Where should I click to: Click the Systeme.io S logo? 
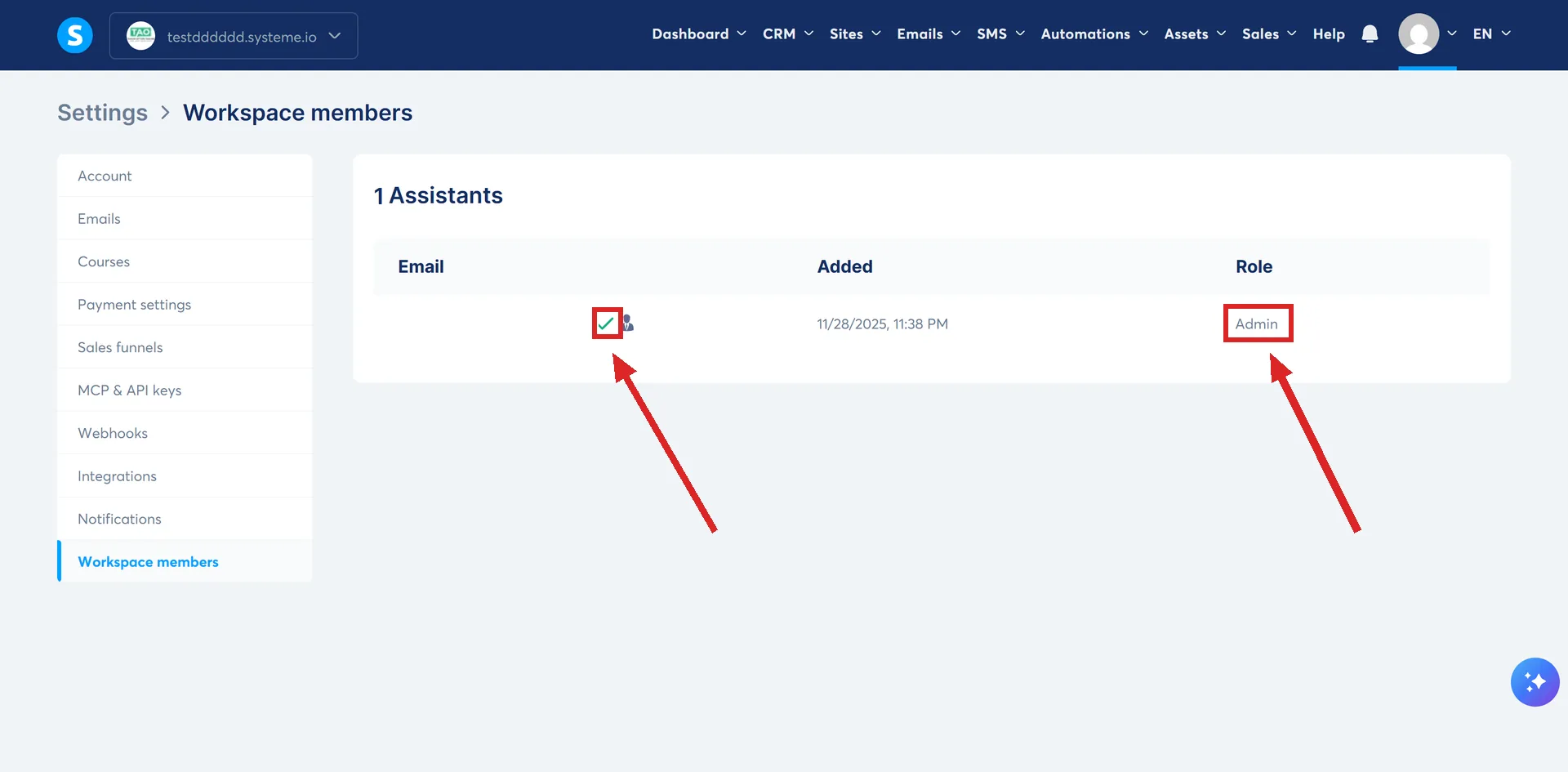[x=75, y=35]
